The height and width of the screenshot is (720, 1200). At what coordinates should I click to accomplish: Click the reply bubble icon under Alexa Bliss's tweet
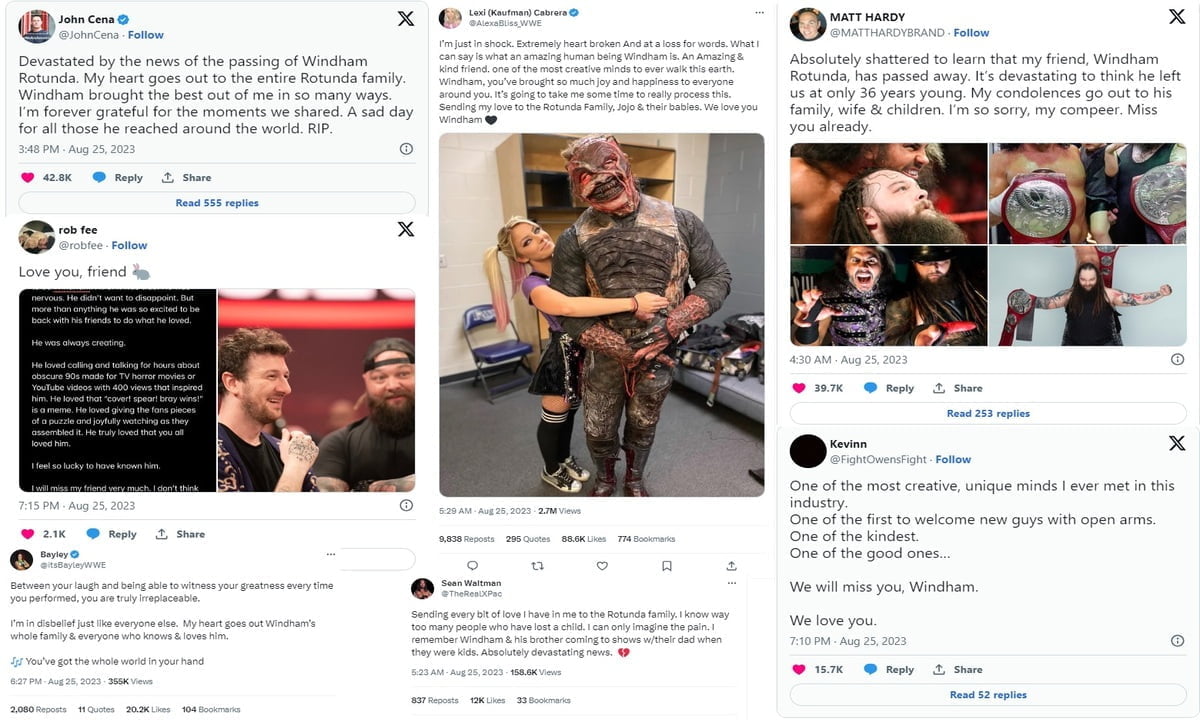click(x=473, y=566)
